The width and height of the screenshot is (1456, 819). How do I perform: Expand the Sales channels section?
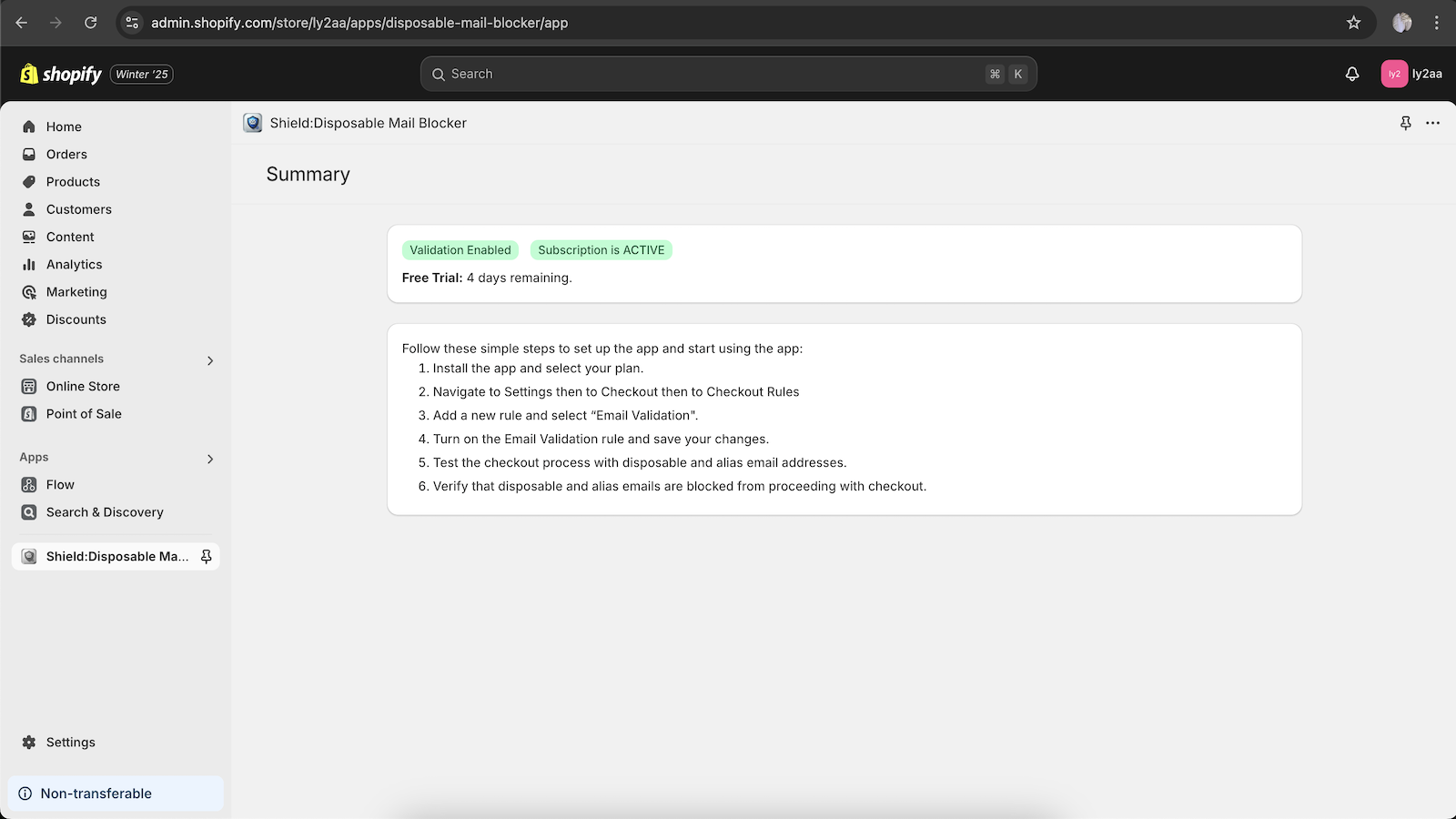(x=210, y=359)
